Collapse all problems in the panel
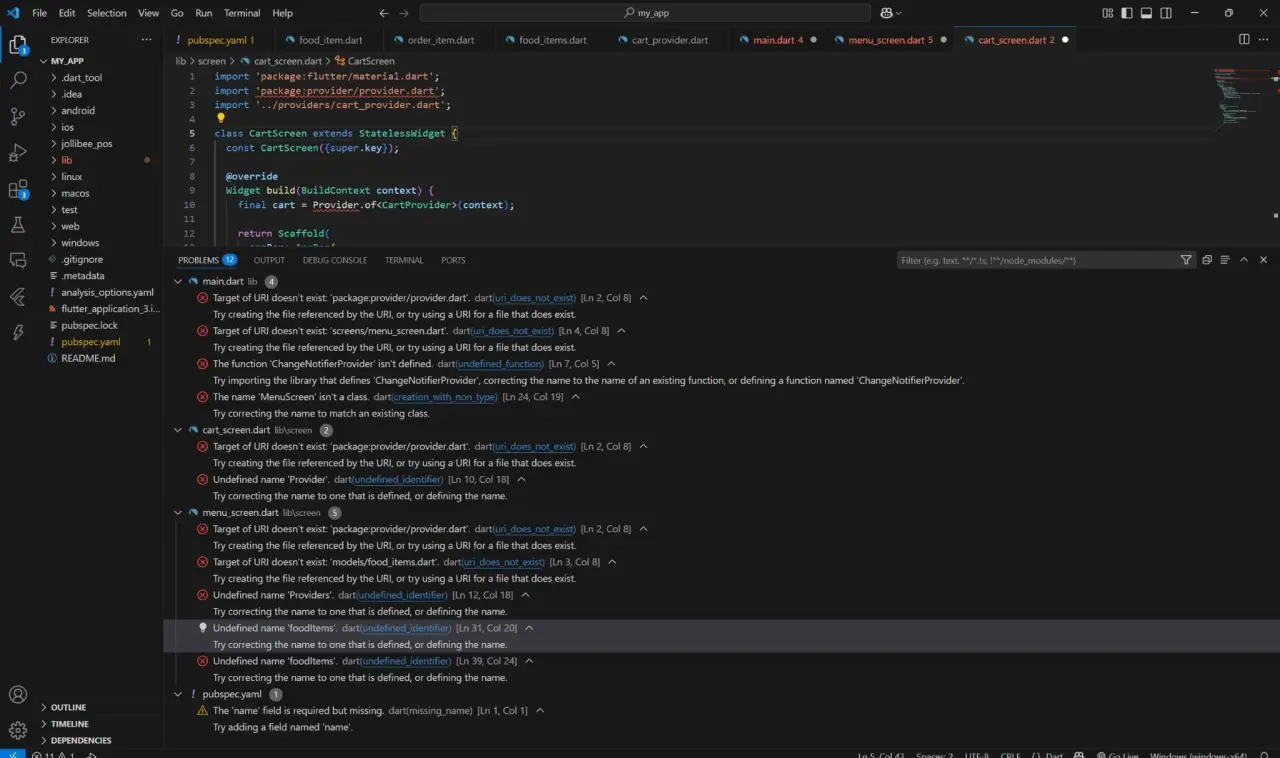The height and width of the screenshot is (758, 1280). pyautogui.click(x=1207, y=260)
